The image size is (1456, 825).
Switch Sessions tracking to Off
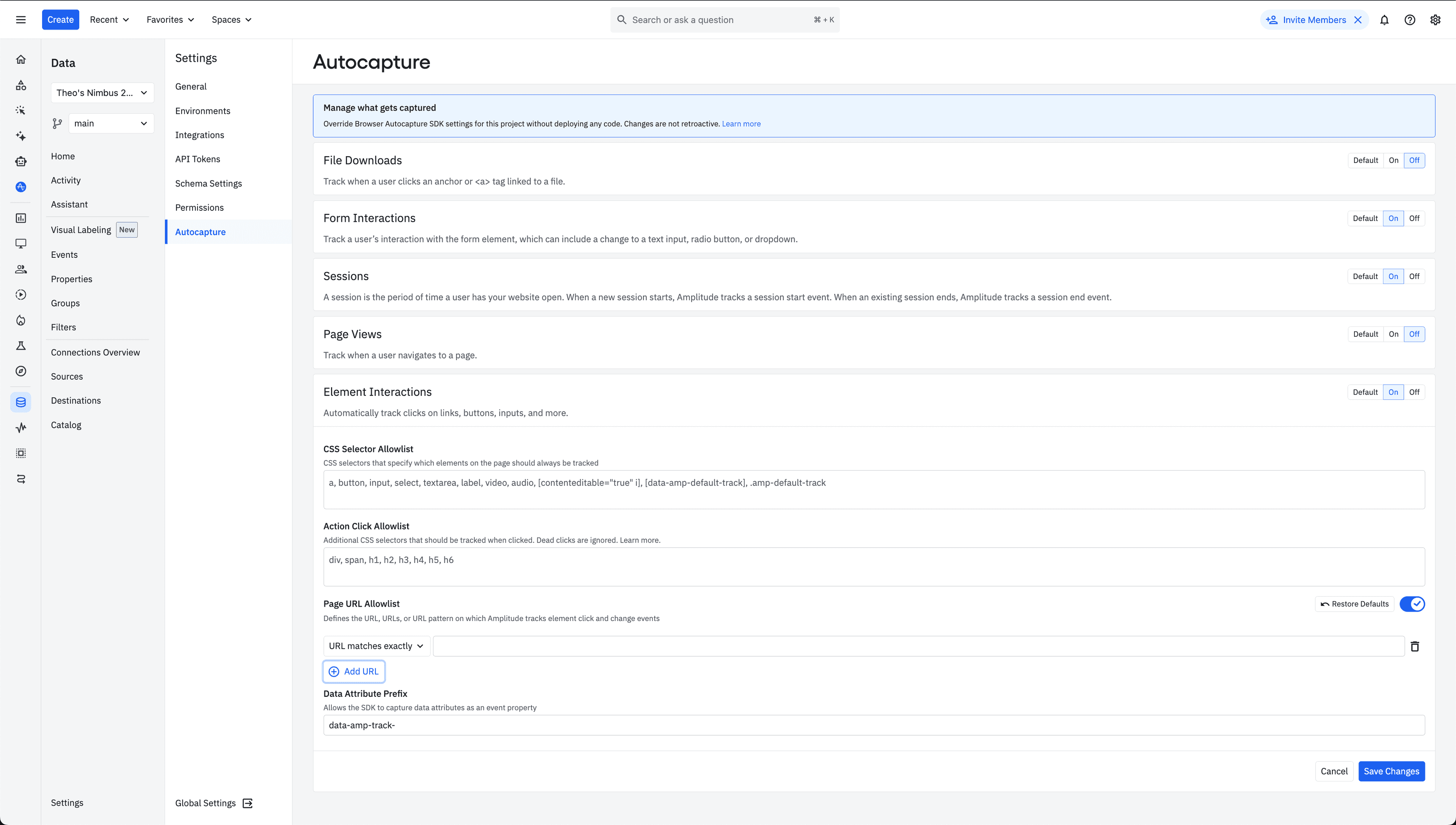click(x=1414, y=276)
